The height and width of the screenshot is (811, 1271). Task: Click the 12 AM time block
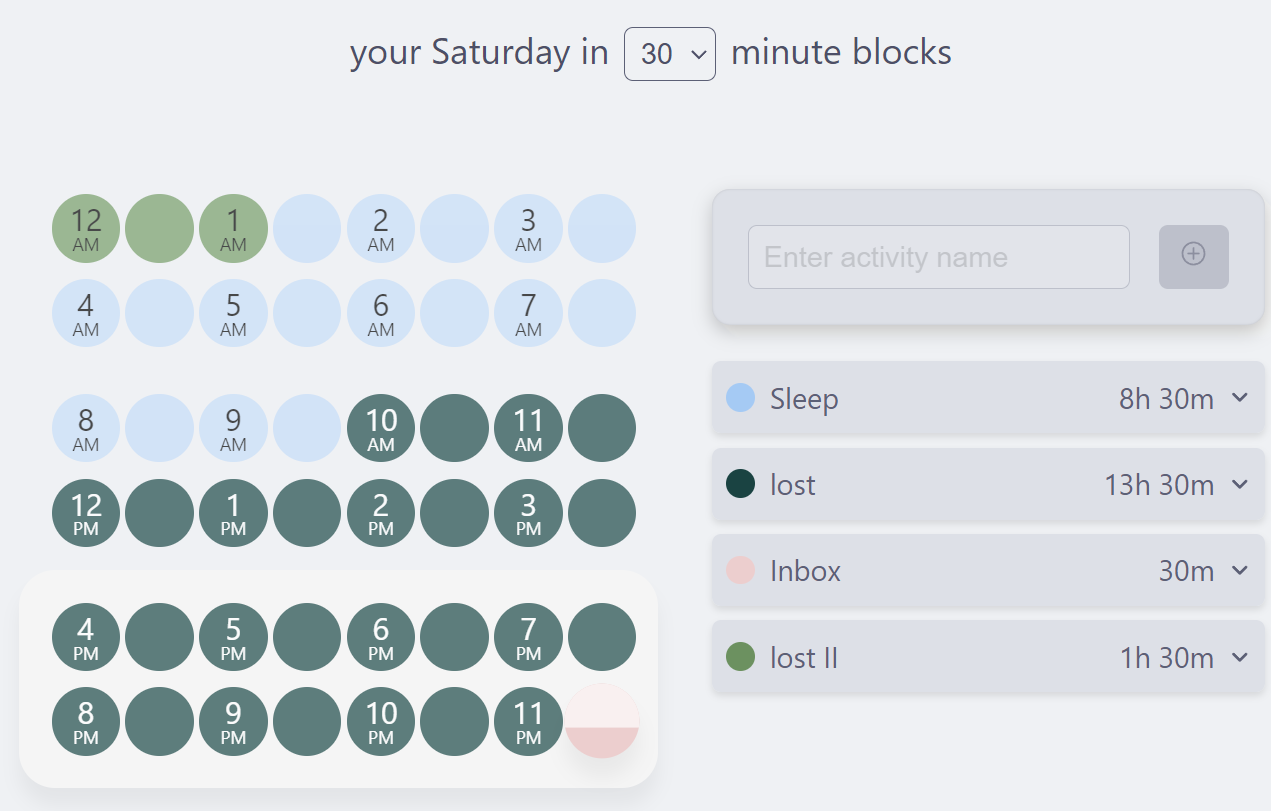coord(86,228)
